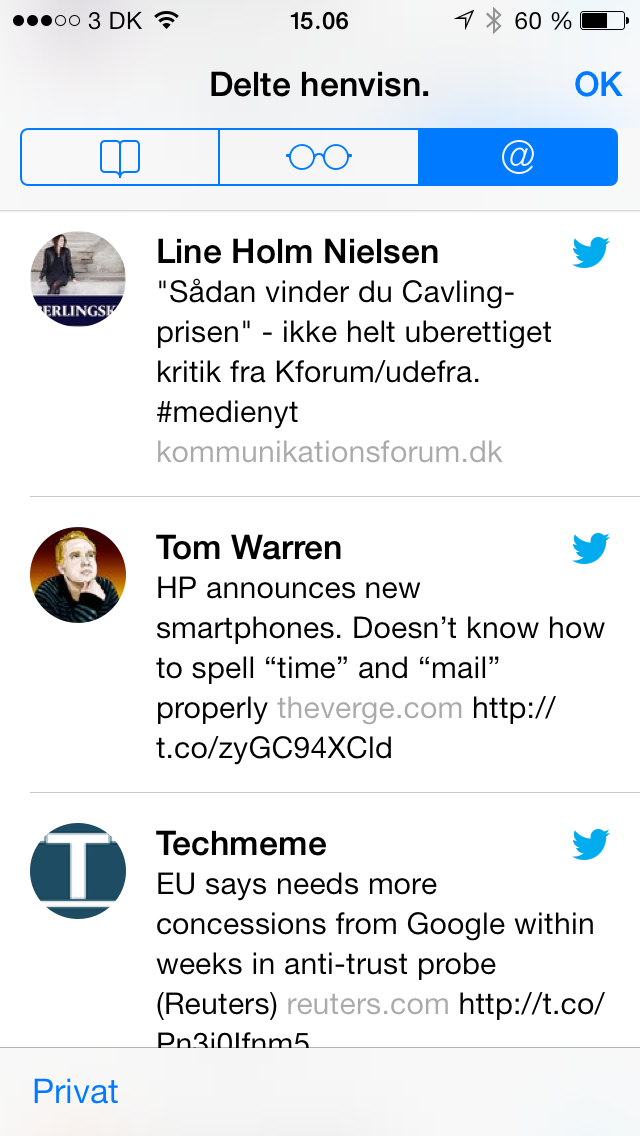Open the reuters.com link
Image resolution: width=640 pixels, height=1136 pixels.
click(x=368, y=1004)
